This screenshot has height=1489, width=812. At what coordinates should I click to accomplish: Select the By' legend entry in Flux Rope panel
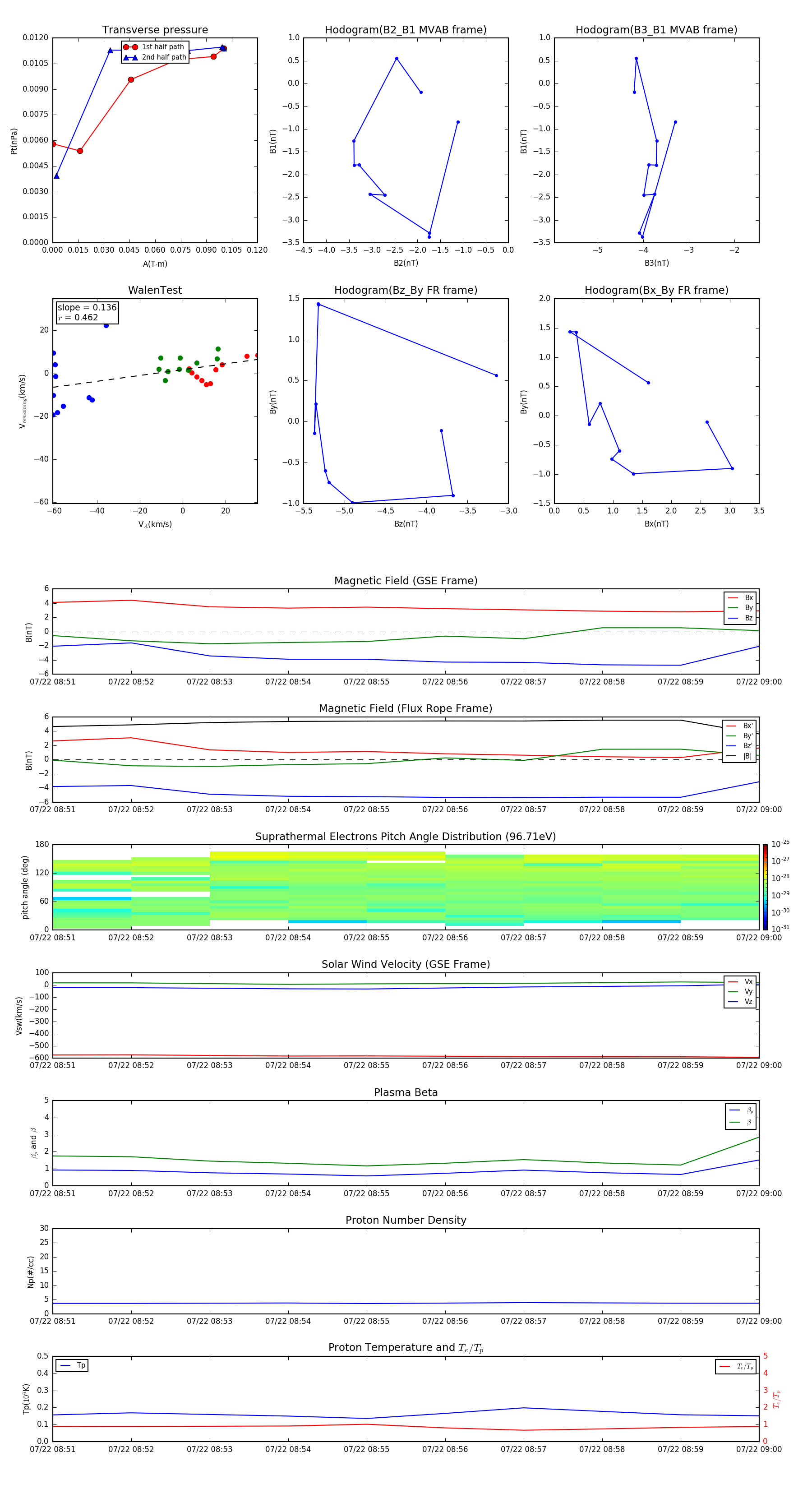point(739,736)
